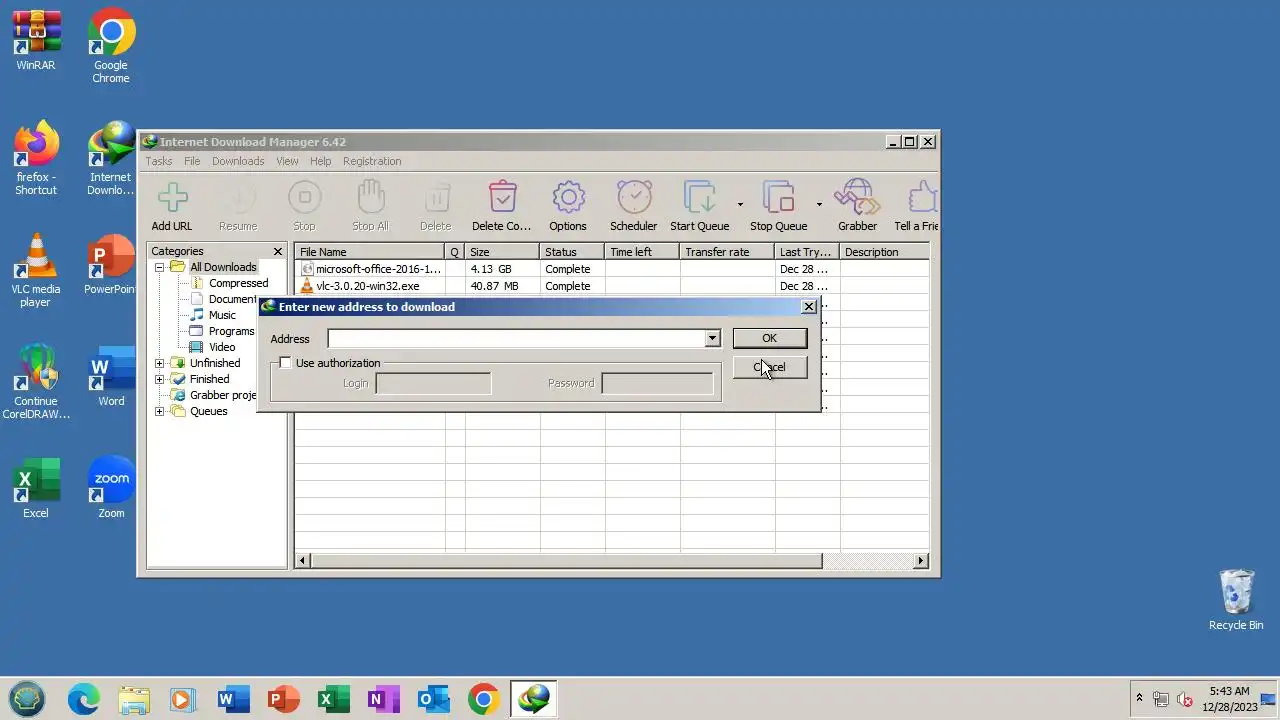
Task: Click the Delete Completed toolbar icon
Action: (502, 197)
